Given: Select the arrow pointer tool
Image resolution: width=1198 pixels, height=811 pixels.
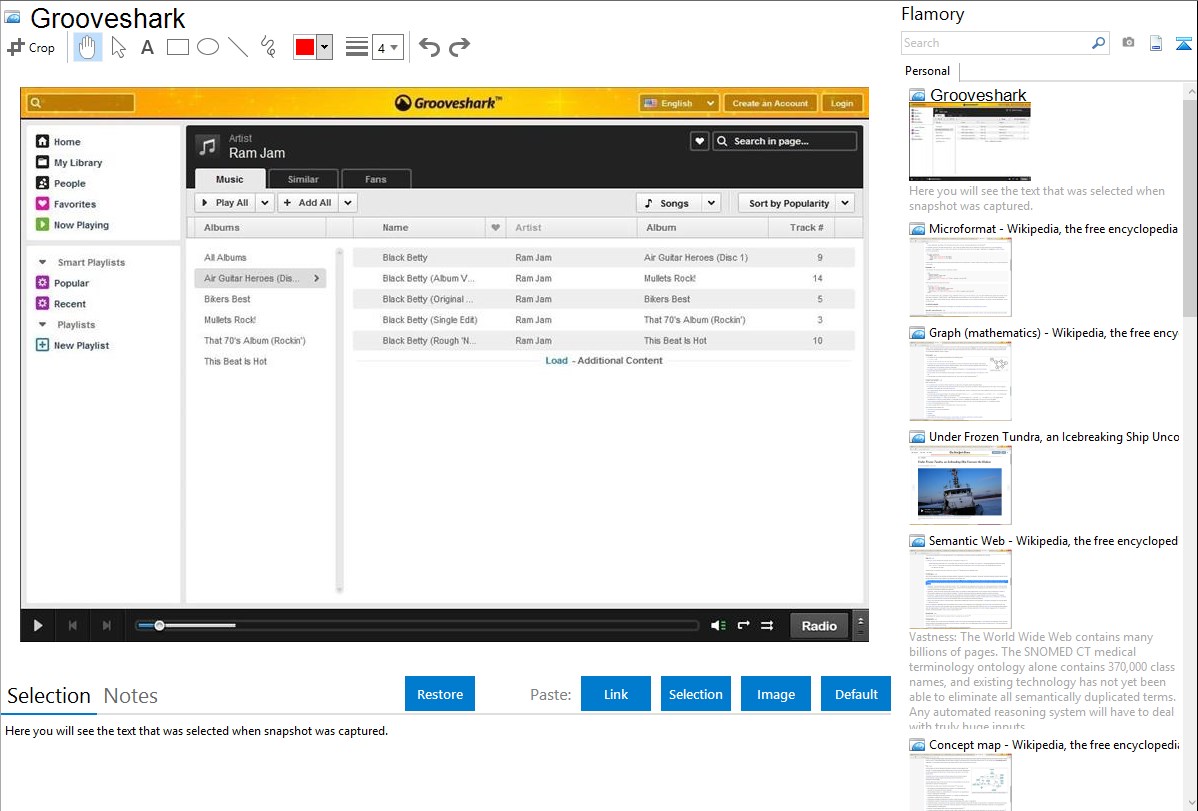Looking at the screenshot, I should tap(118, 47).
